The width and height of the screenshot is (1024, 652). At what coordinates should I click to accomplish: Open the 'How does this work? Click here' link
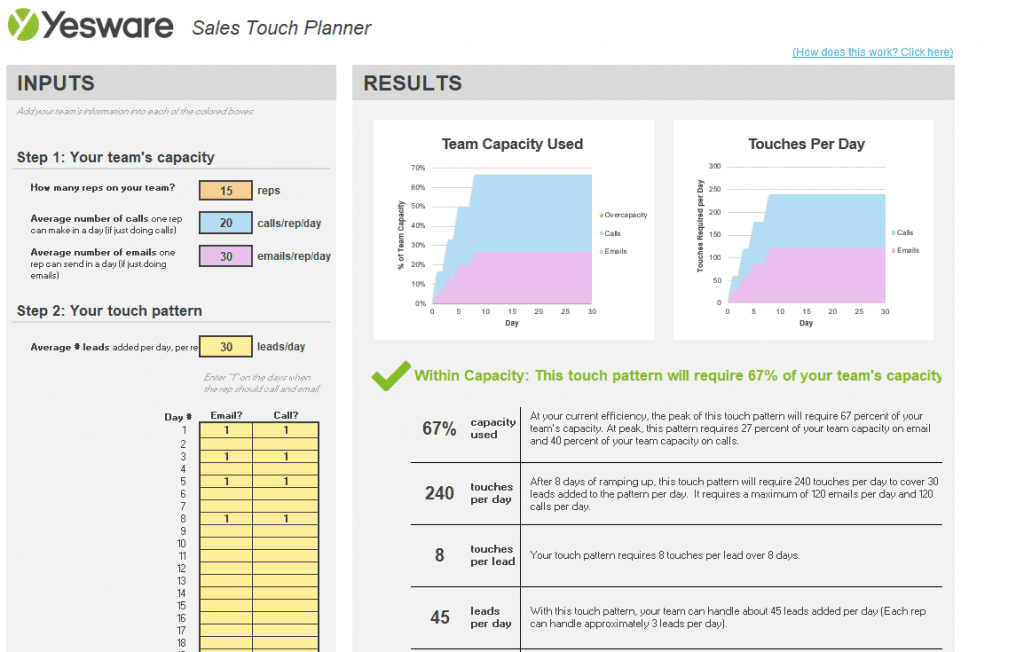(872, 51)
